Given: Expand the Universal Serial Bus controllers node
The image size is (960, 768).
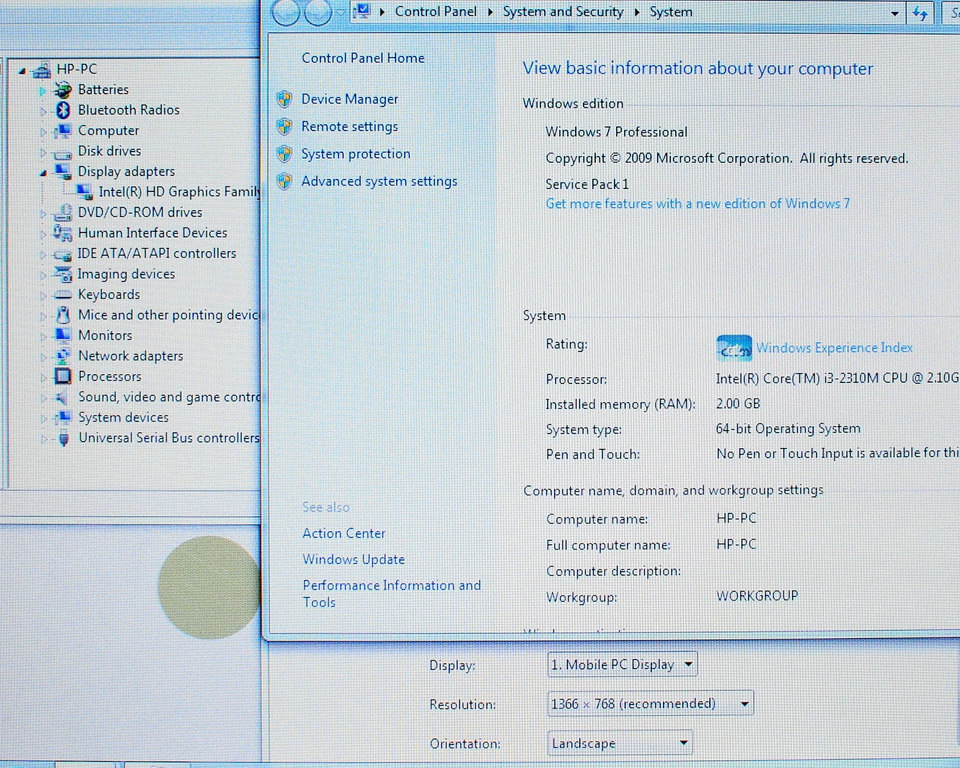Looking at the screenshot, I should [42, 439].
